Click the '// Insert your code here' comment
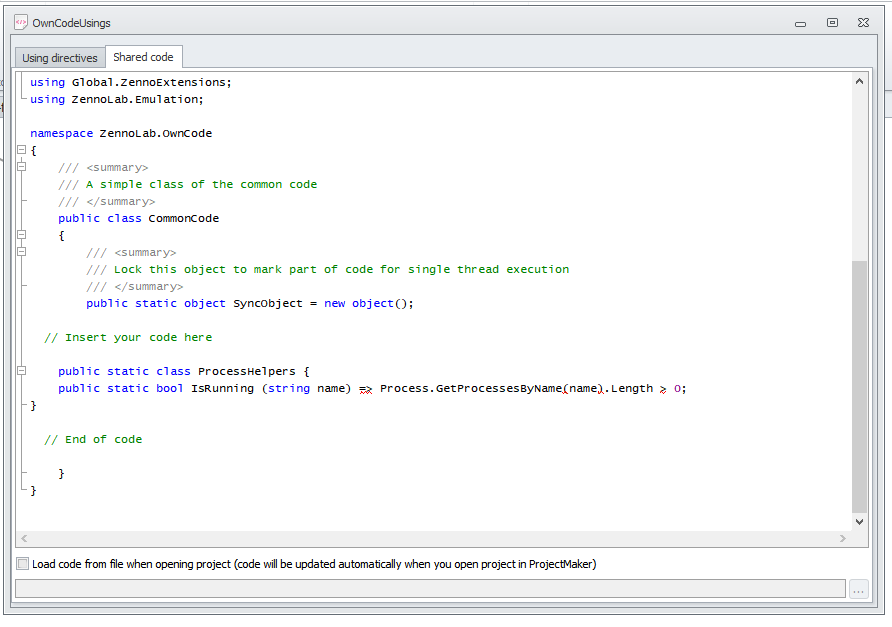This screenshot has height=627, width=892. [128, 337]
